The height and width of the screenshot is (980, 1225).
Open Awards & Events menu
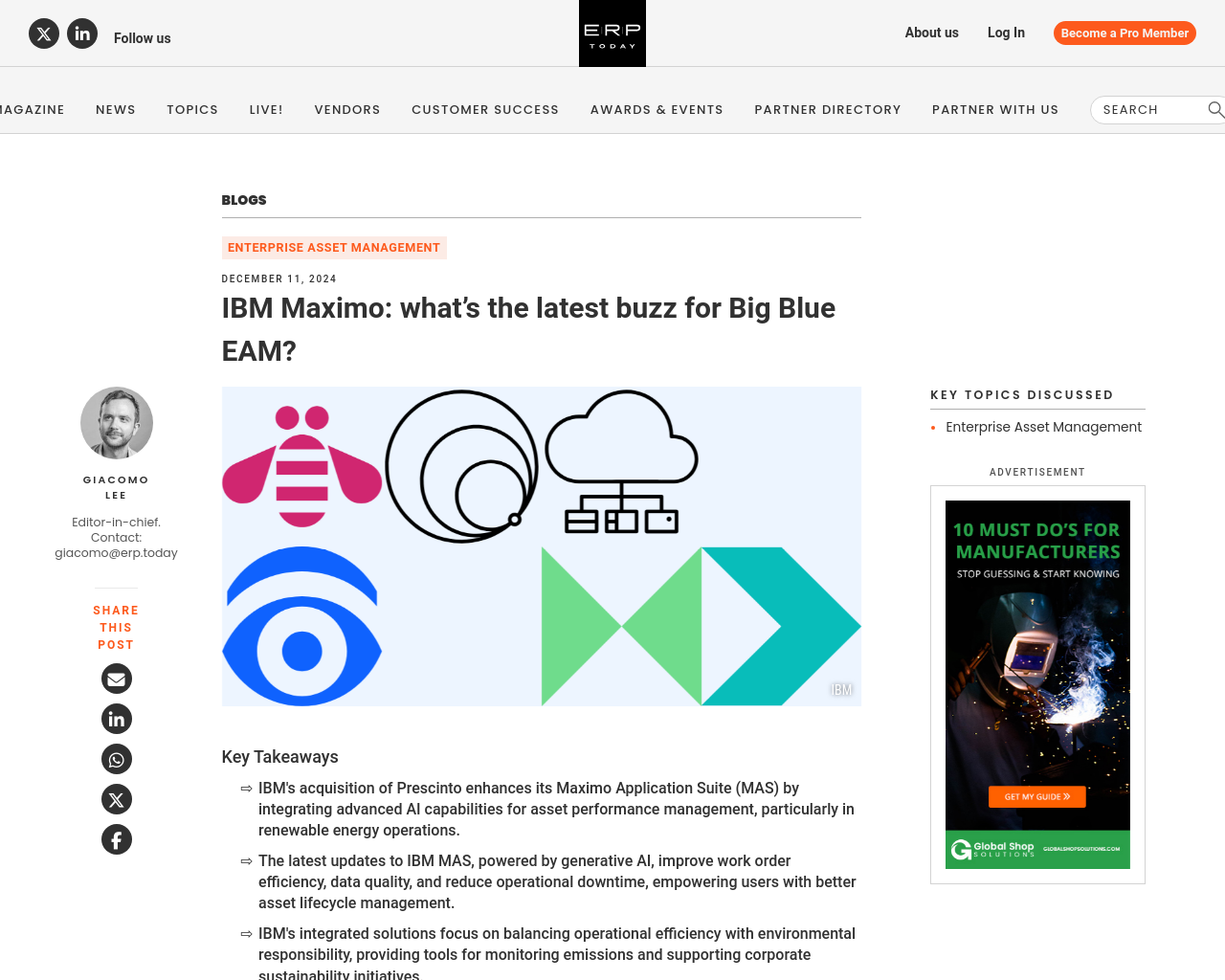[x=657, y=109]
